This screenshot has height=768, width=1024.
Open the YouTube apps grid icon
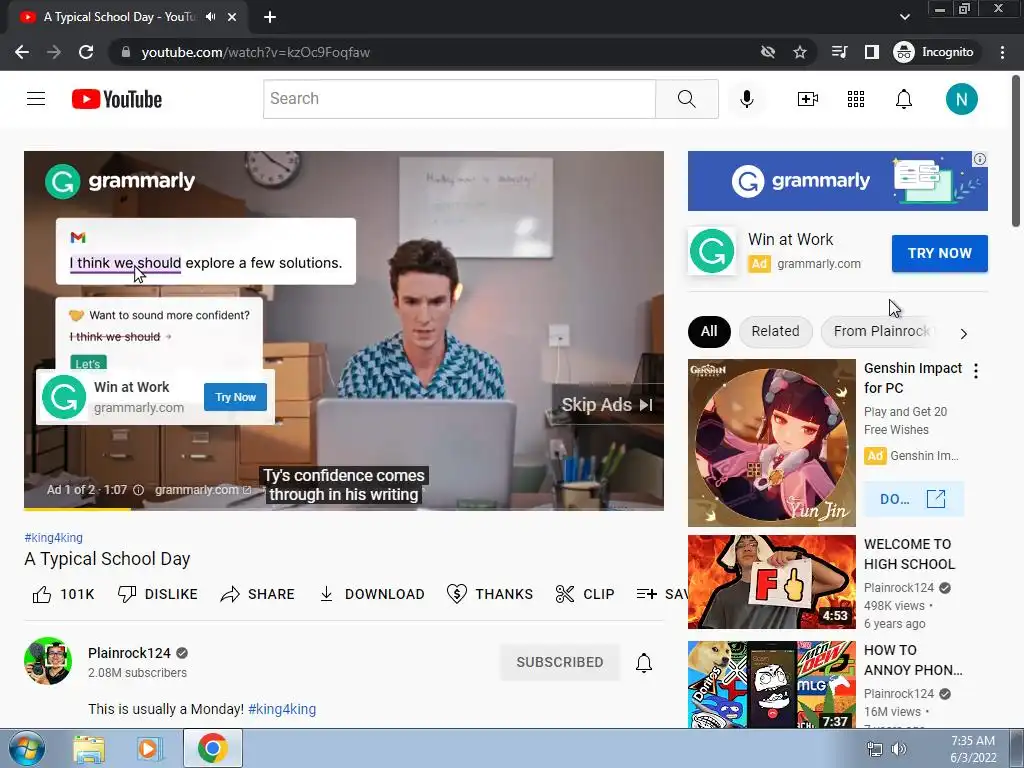tap(856, 99)
